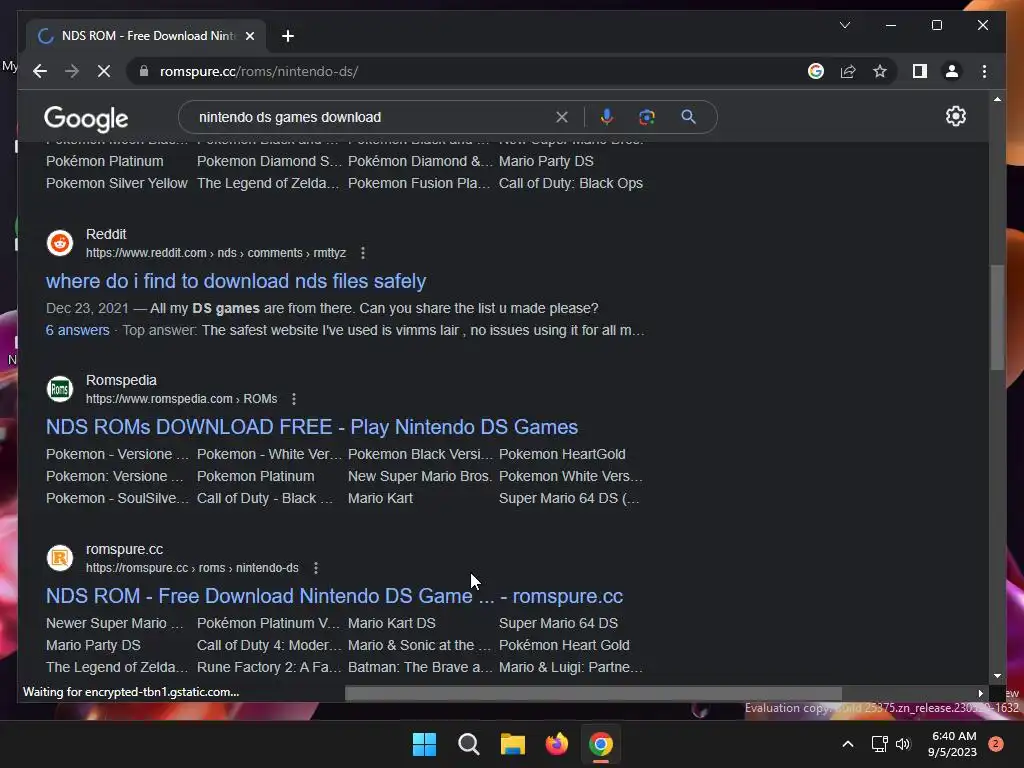This screenshot has height=768, width=1024.
Task: Open File Explorer from taskbar
Action: pyautogui.click(x=513, y=744)
